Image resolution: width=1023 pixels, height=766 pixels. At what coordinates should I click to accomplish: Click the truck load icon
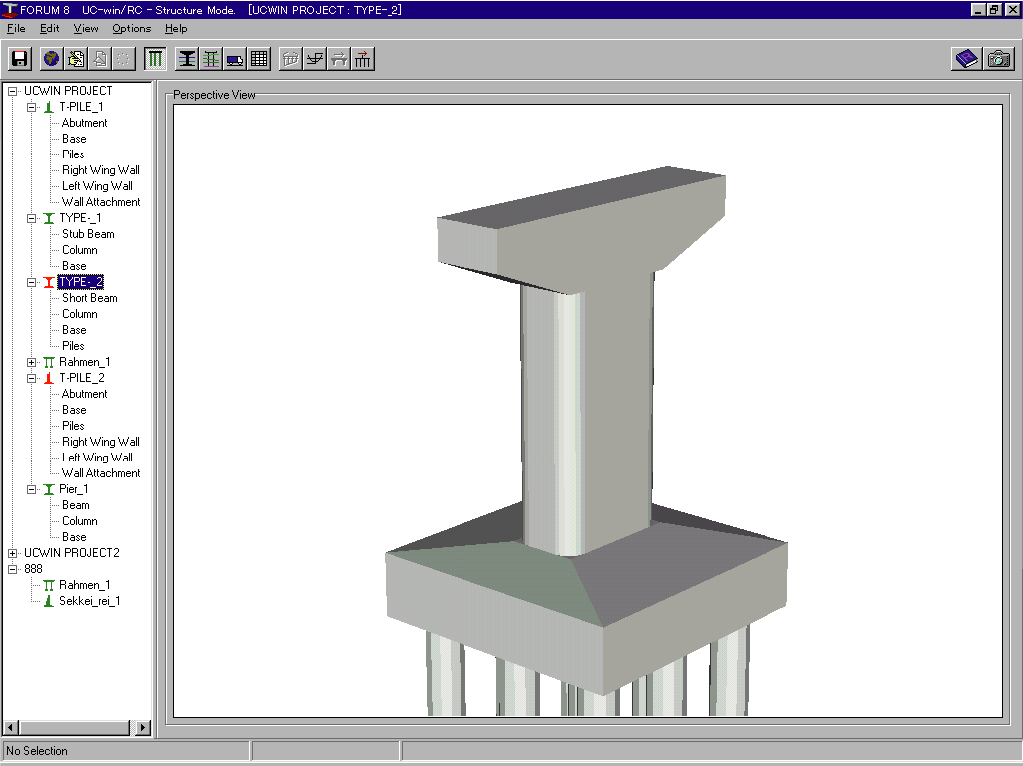235,59
